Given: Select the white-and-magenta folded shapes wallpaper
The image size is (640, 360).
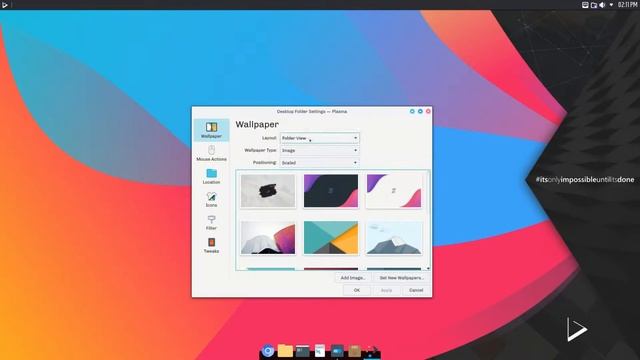Looking at the screenshot, I should 268,238.
